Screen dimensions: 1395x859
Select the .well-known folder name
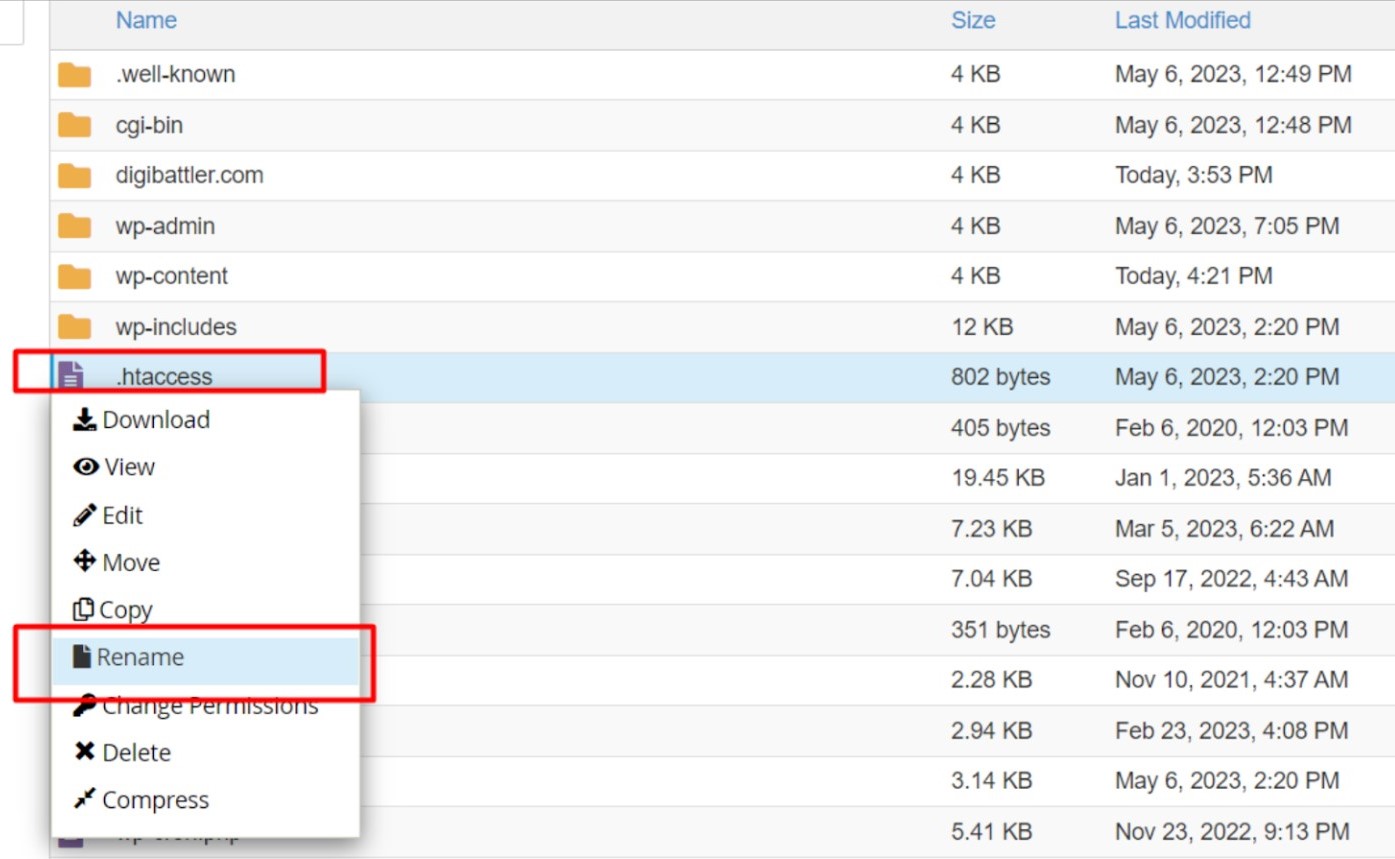[x=175, y=75]
